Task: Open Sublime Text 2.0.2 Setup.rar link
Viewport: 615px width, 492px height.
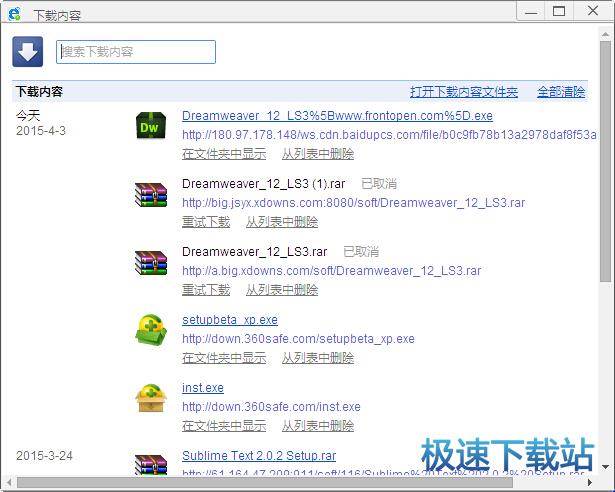Action: (x=259, y=456)
